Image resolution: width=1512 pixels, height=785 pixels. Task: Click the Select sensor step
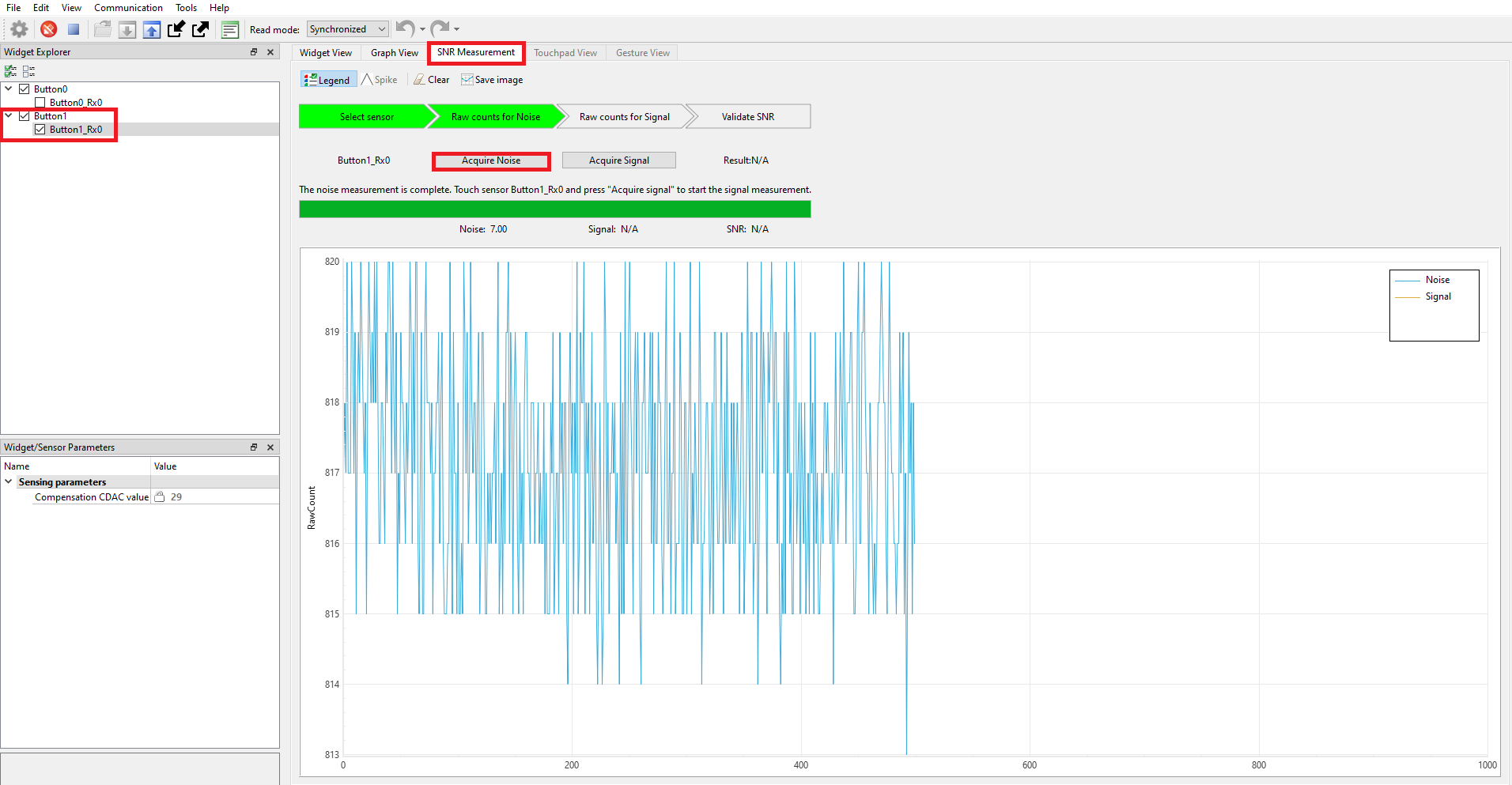coord(367,117)
